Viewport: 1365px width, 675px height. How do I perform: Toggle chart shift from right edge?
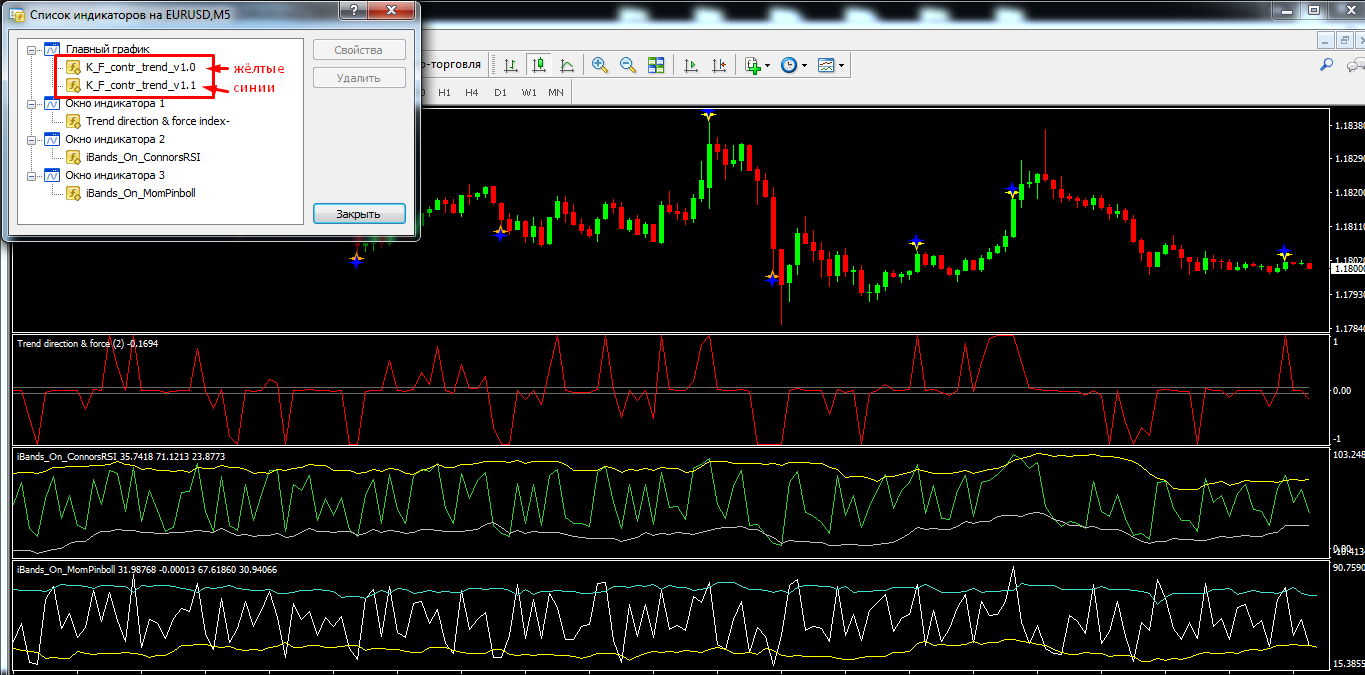(718, 65)
